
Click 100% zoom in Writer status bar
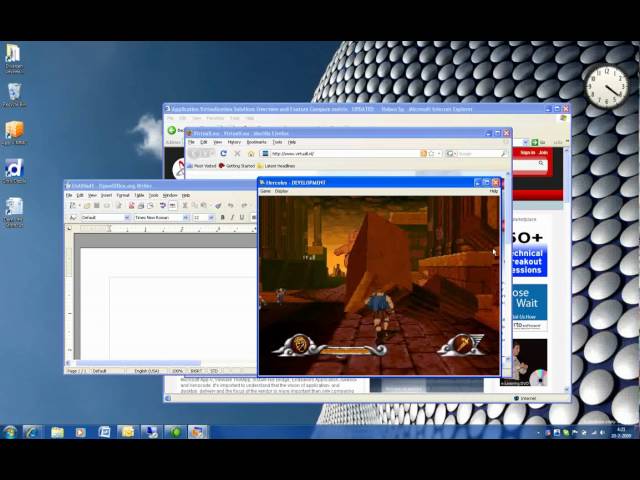[177, 371]
